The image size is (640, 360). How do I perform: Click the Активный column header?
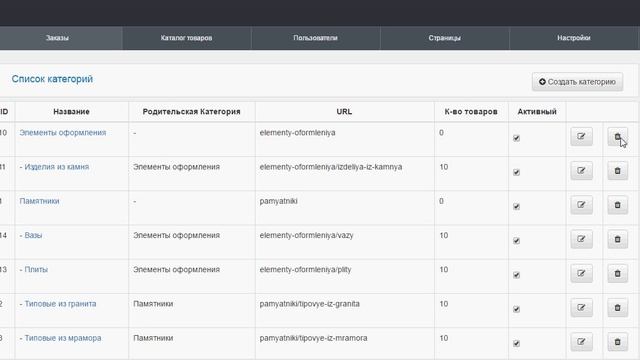coord(537,111)
